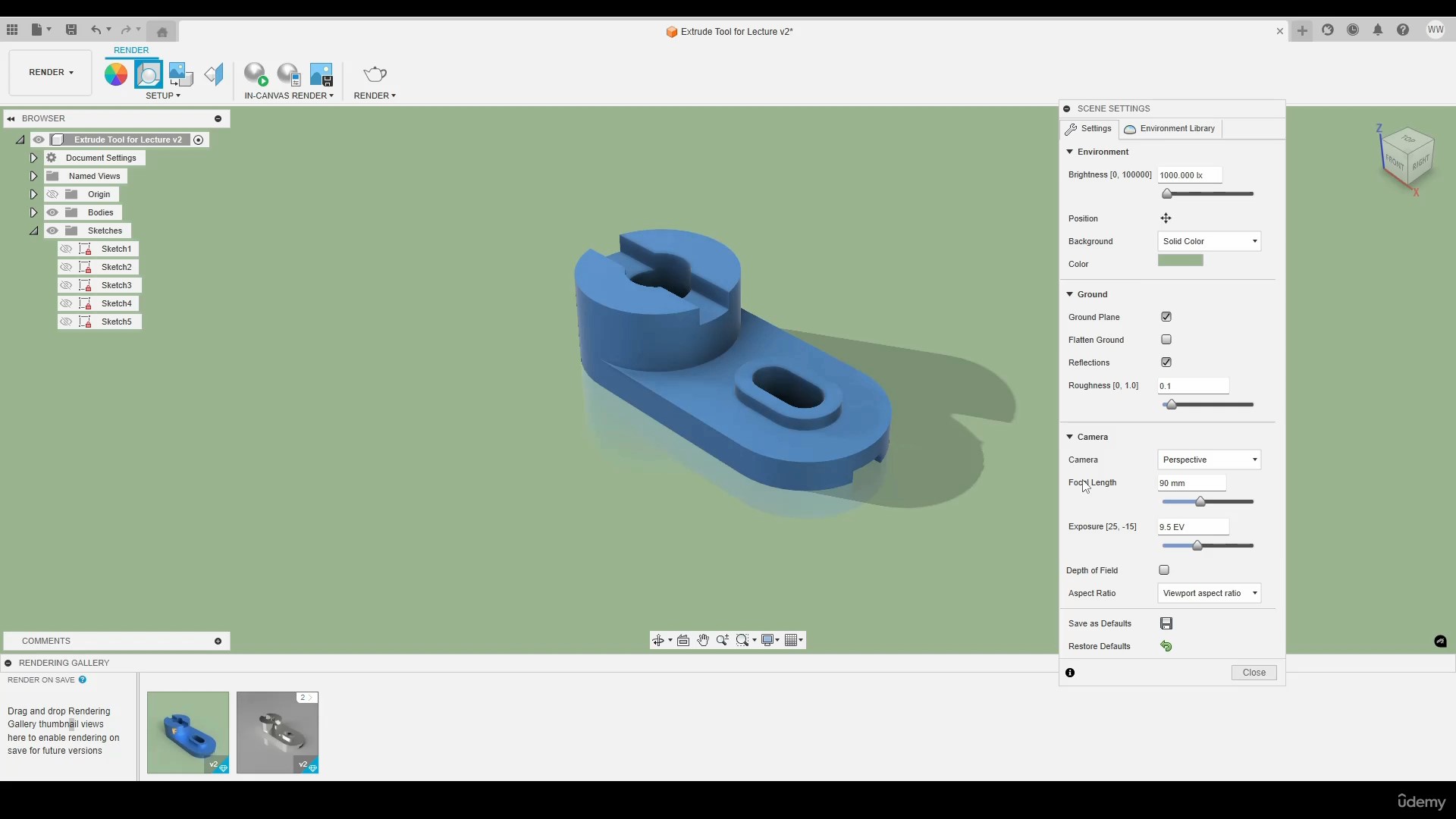Open the blue render thumbnail
Screen dimensions: 1456x819
pyautogui.click(x=188, y=733)
